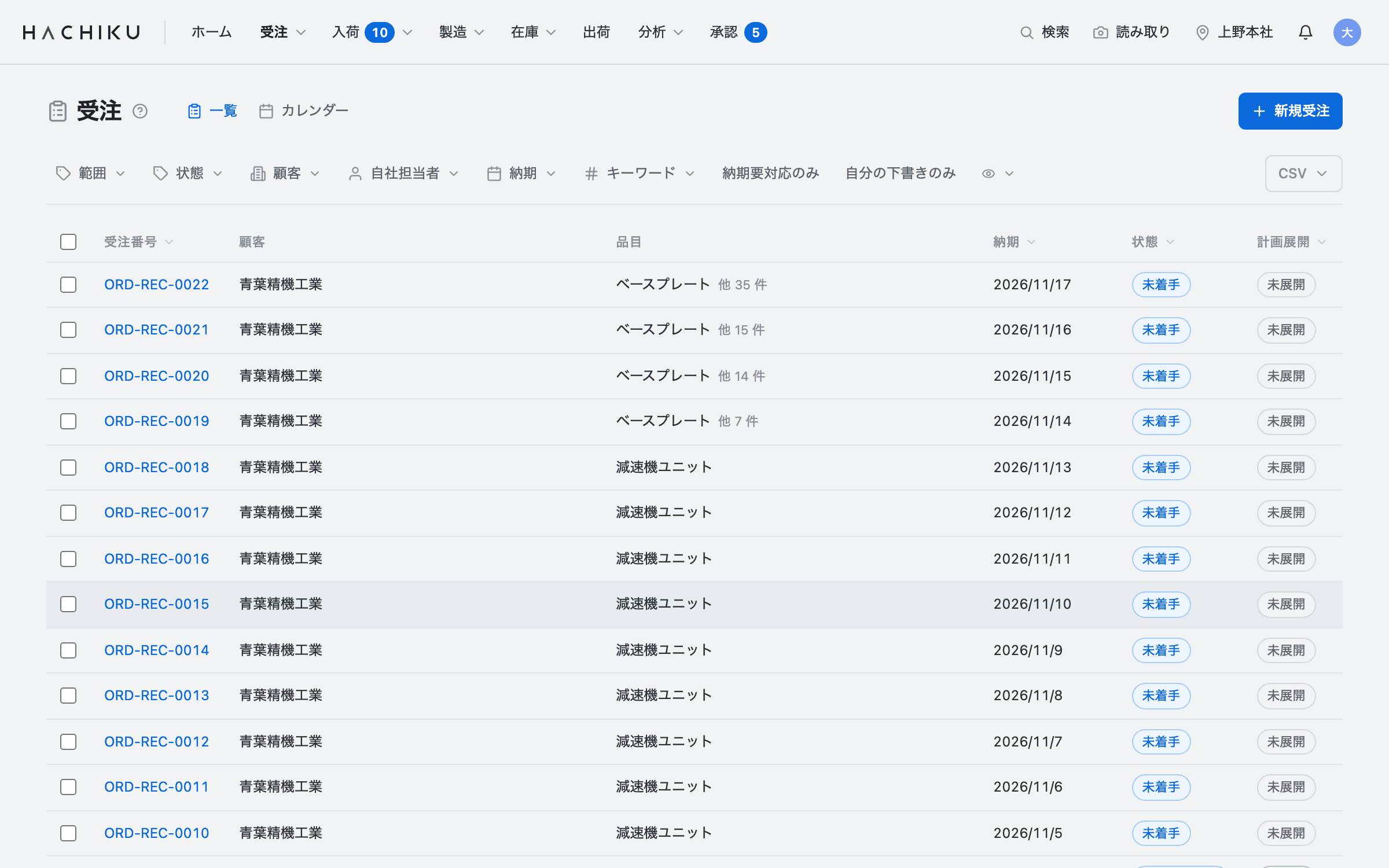
Task: Sort by the 受注番号 column header
Action: point(139,242)
